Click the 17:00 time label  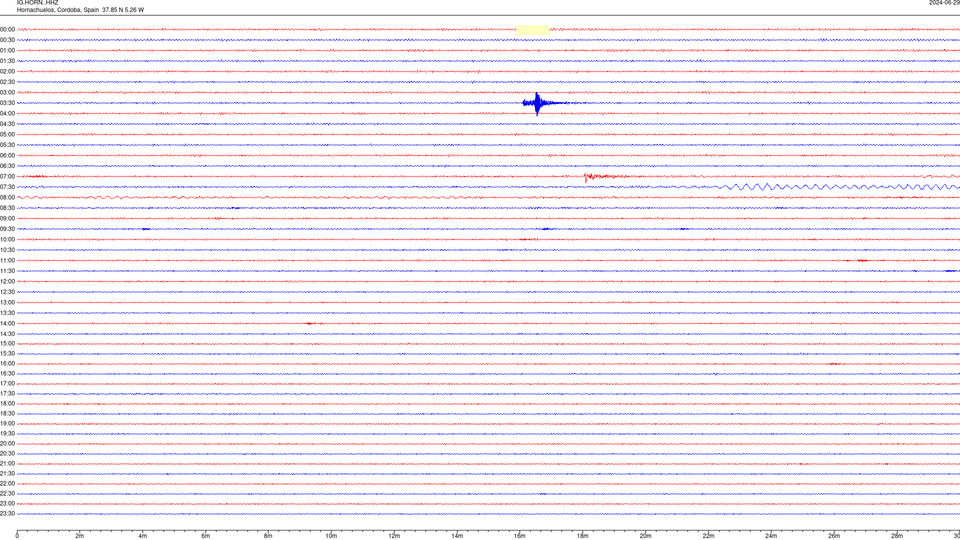point(7,384)
